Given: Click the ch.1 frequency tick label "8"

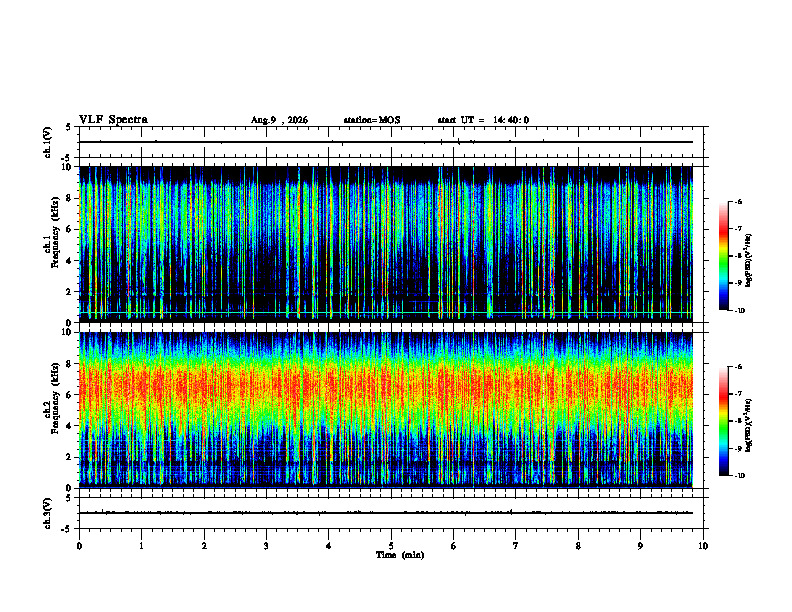Looking at the screenshot, I should pyautogui.click(x=69, y=198).
